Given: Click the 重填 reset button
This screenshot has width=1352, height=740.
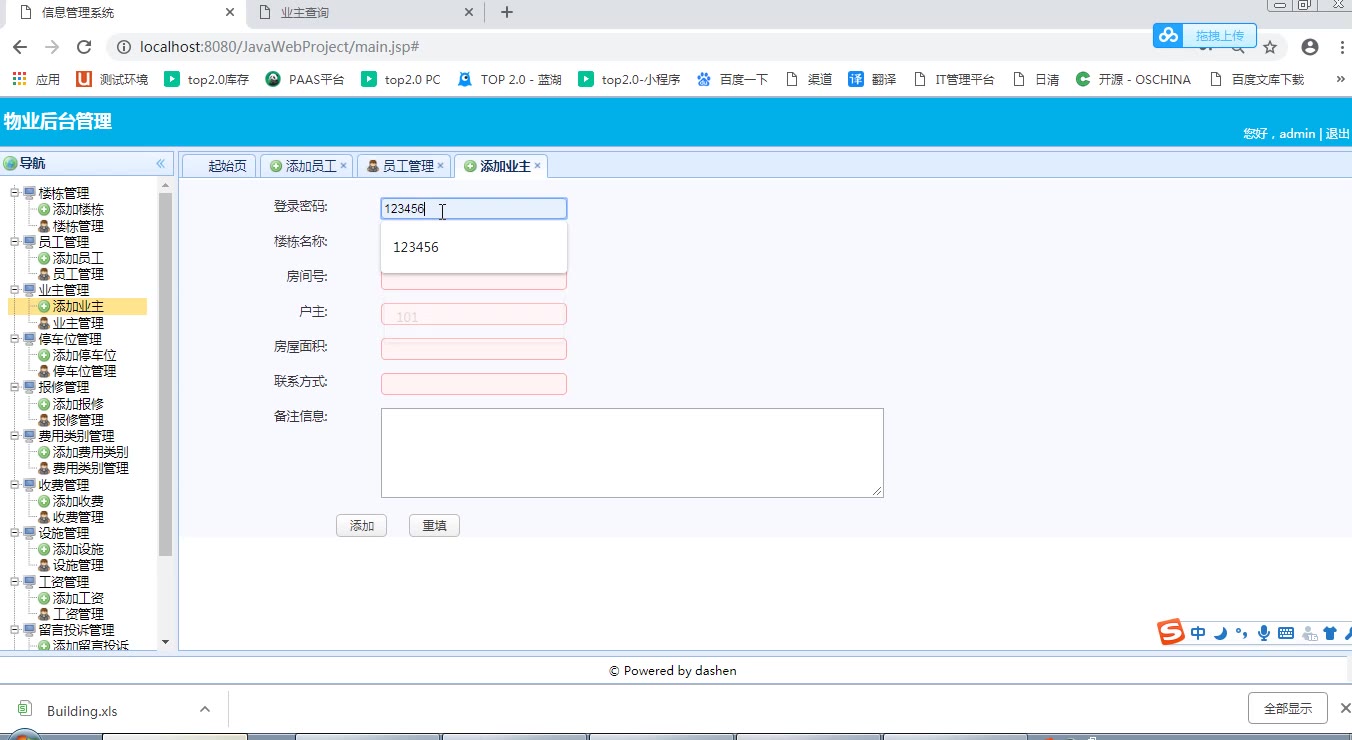Looking at the screenshot, I should point(434,526).
